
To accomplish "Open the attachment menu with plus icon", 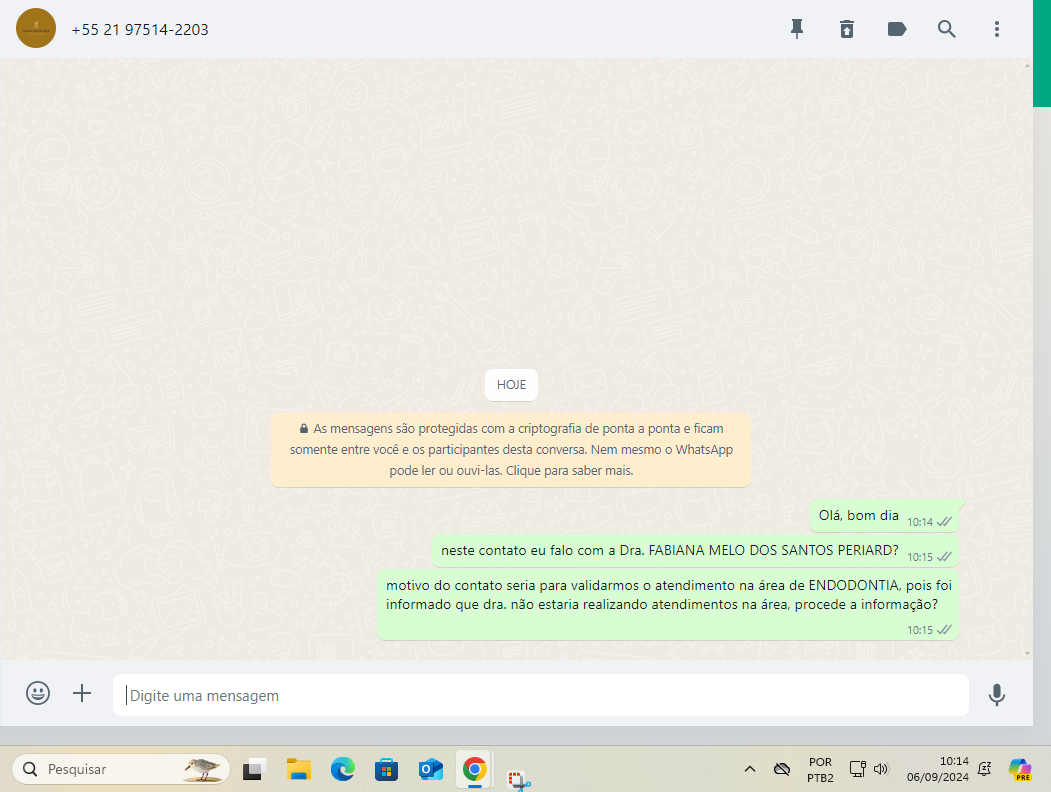I will pos(82,694).
